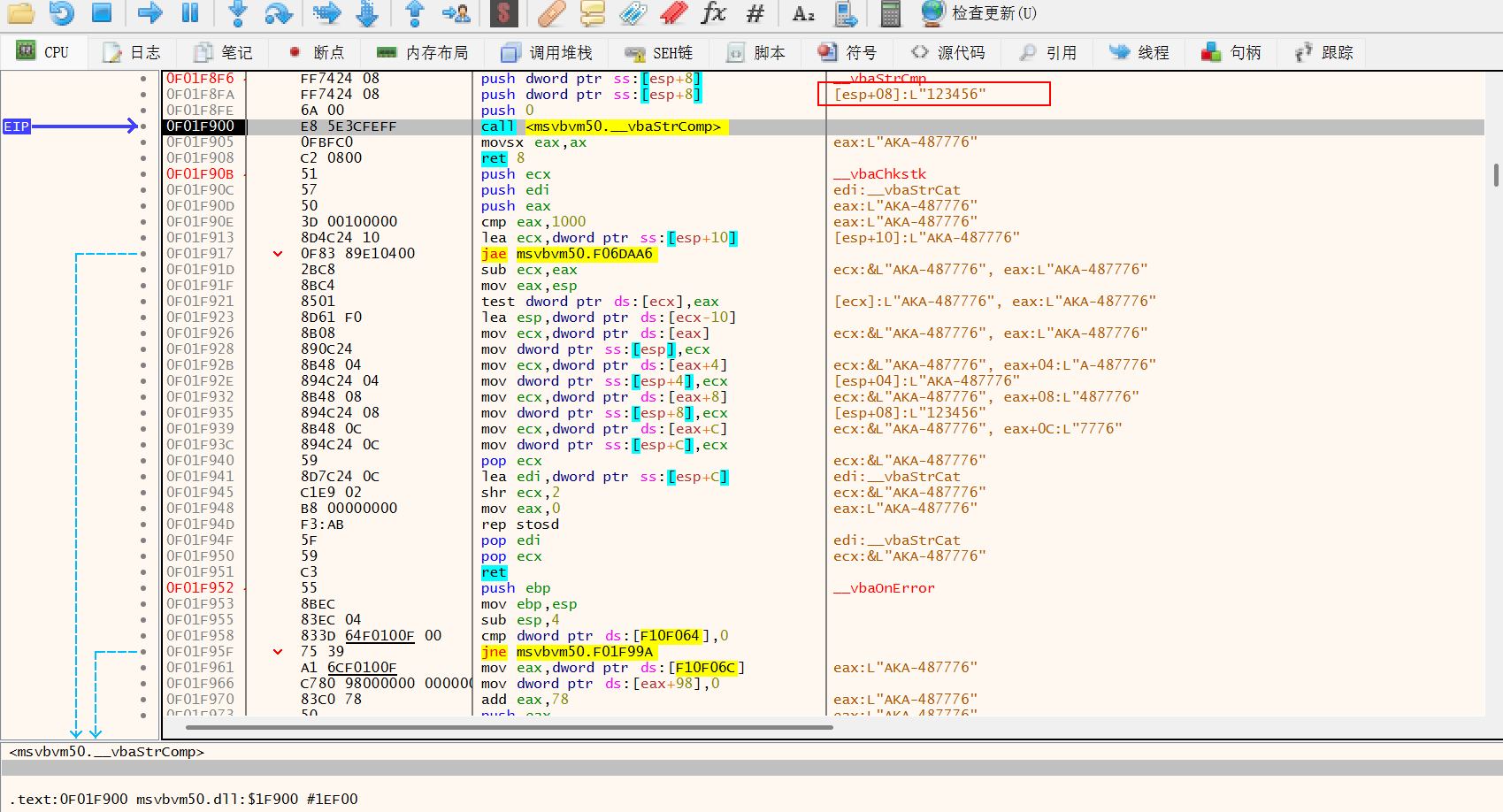Launch the Scylla plugin icon
Screen dimensions: 1503x812
503,12
